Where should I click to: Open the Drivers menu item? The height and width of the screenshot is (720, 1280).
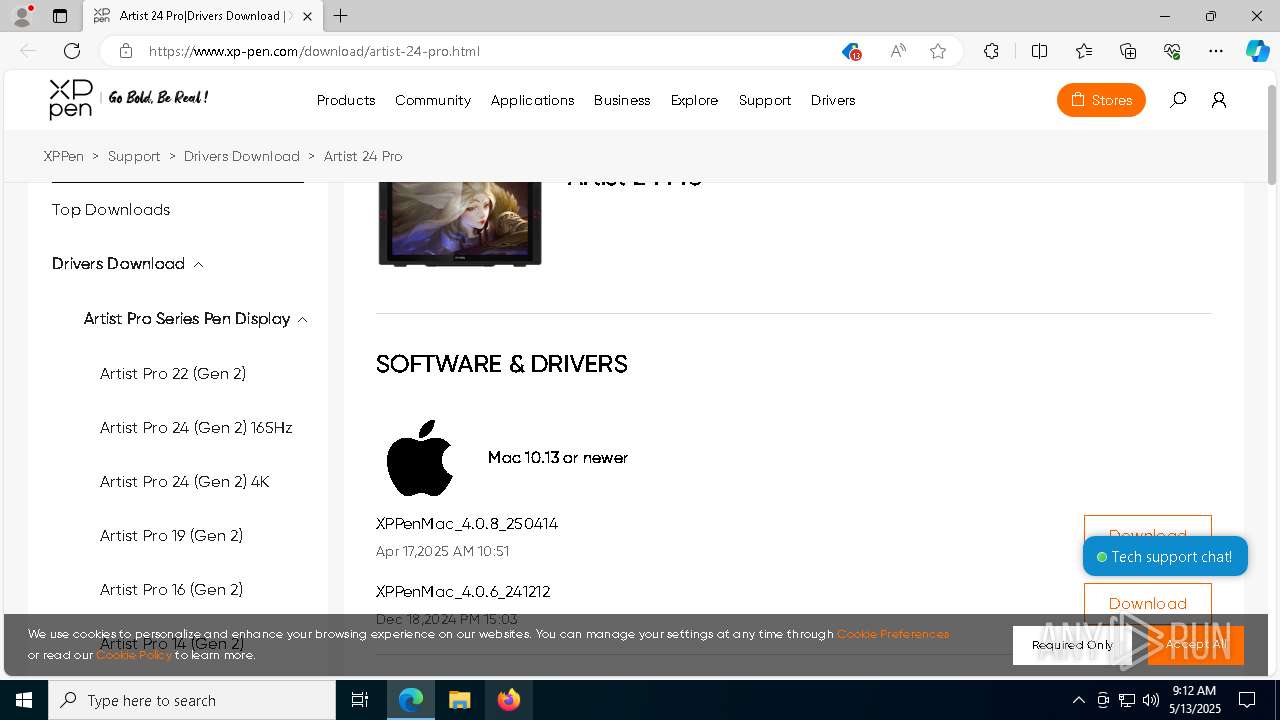(x=833, y=100)
